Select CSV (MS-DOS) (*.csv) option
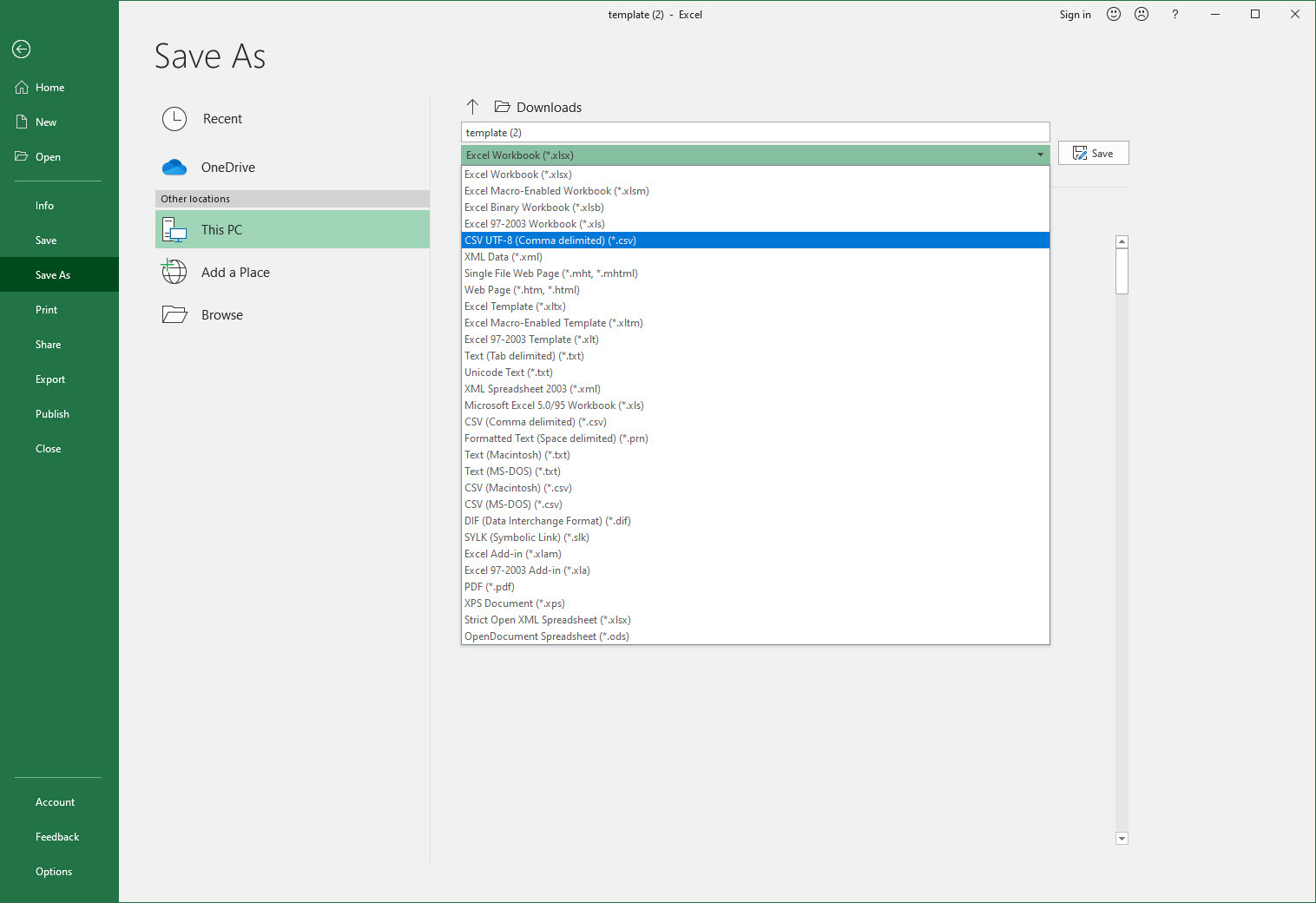This screenshot has height=903, width=1316. click(755, 504)
